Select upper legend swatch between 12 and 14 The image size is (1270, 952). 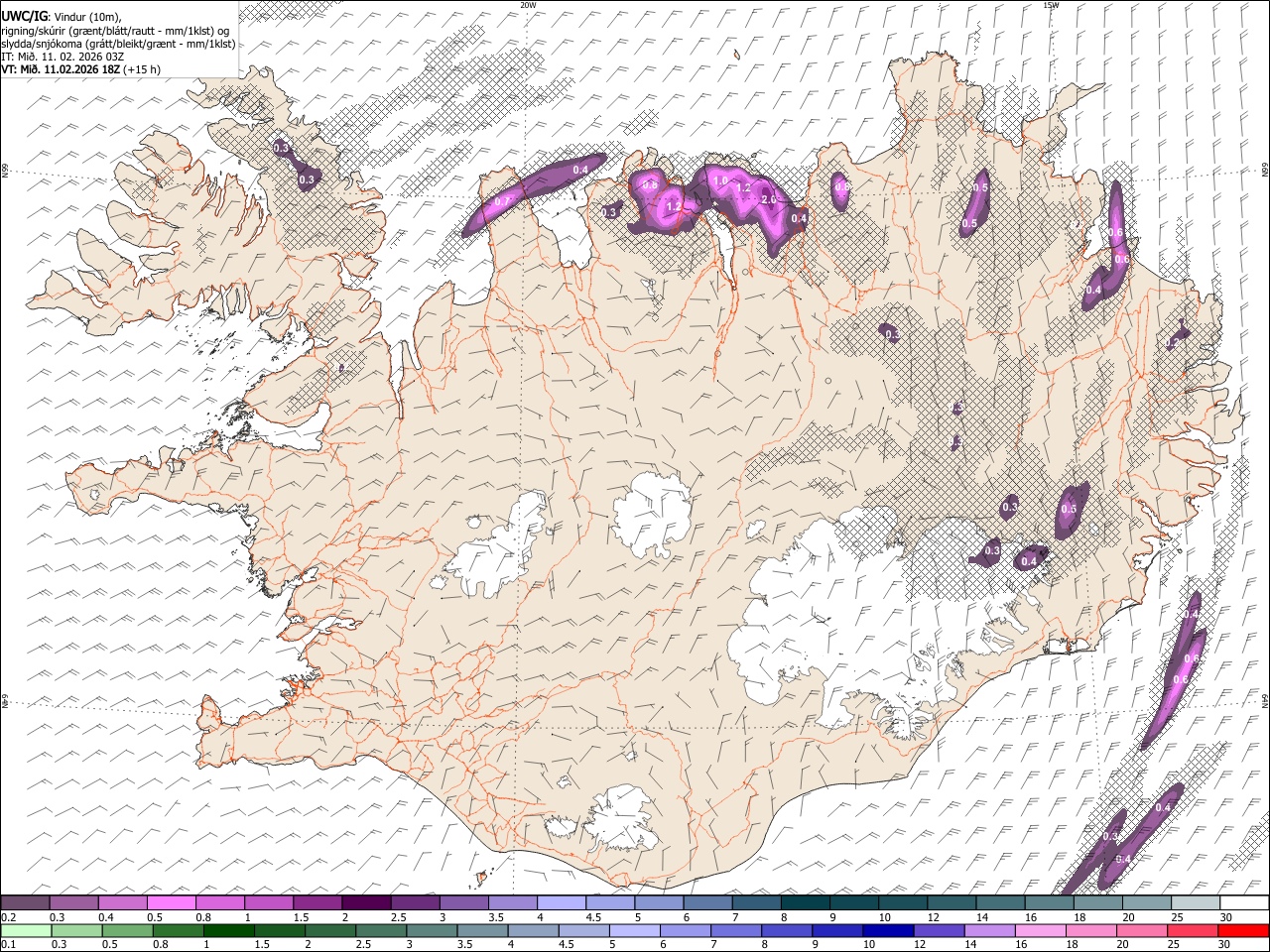coord(951,902)
